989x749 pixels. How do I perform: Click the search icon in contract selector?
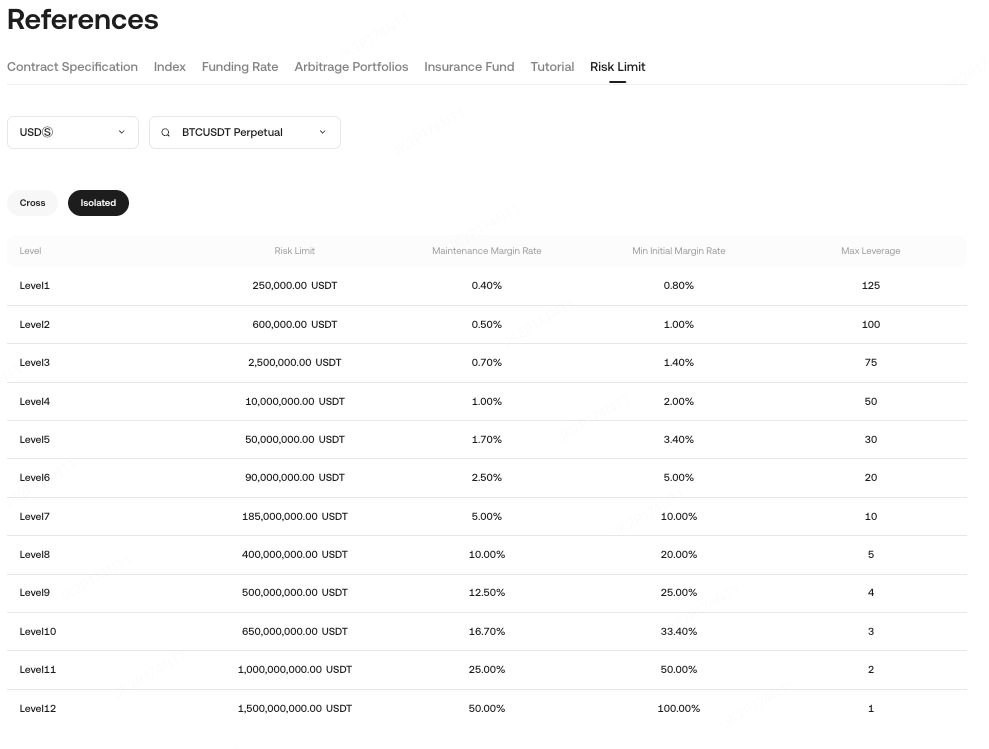(166, 133)
